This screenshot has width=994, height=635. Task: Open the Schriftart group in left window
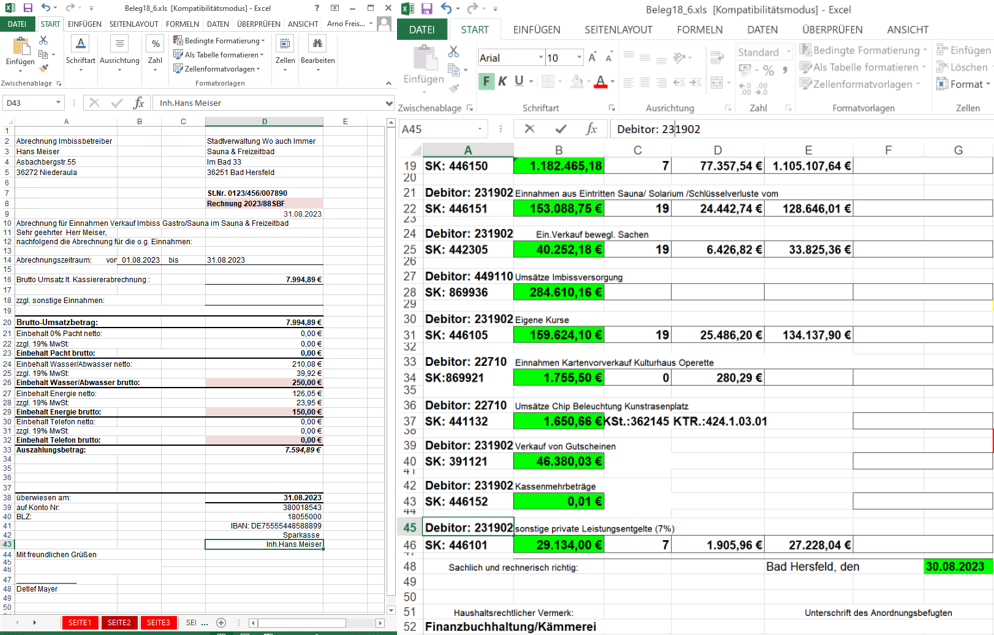(x=81, y=53)
